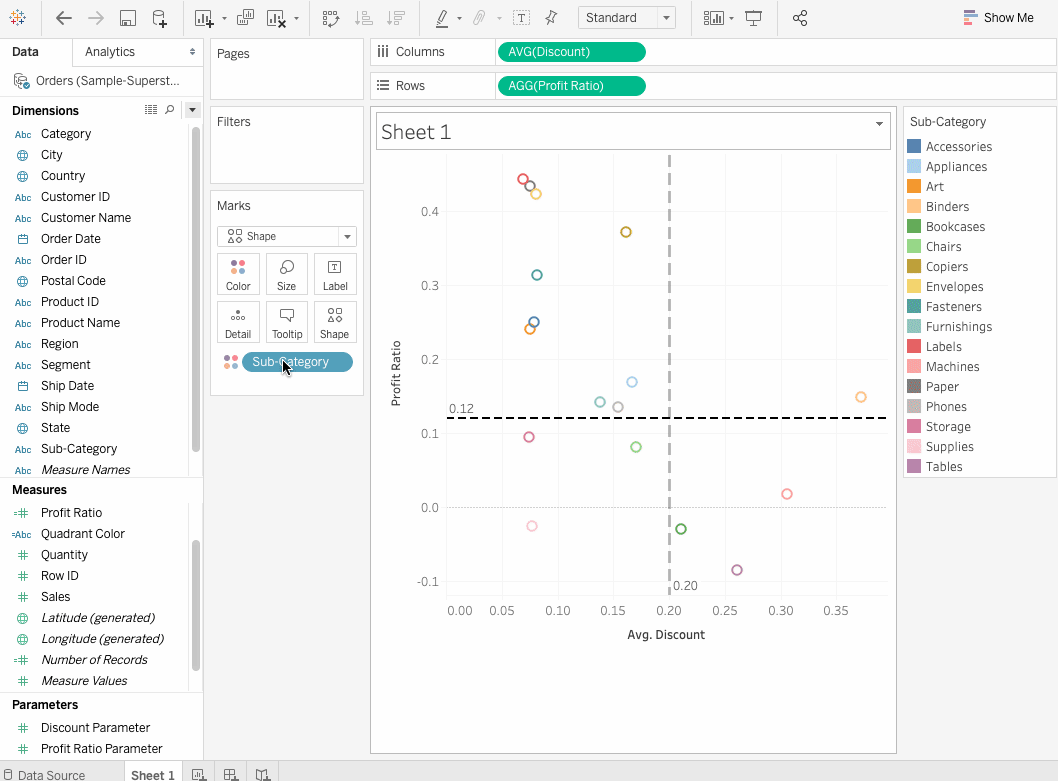
Task: Click the Tableau logo start icon
Action: pos(18,18)
